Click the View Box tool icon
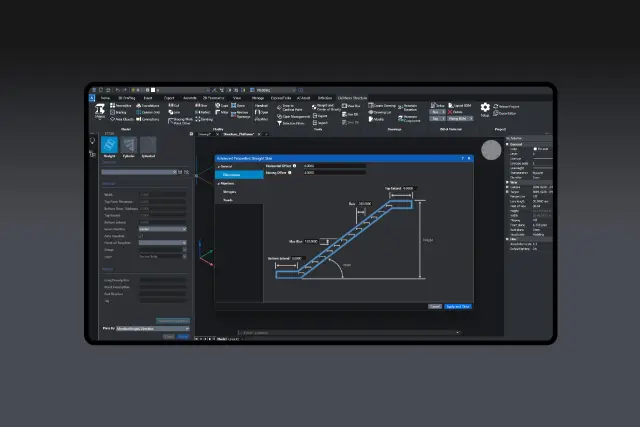The image size is (640, 427). [344, 106]
